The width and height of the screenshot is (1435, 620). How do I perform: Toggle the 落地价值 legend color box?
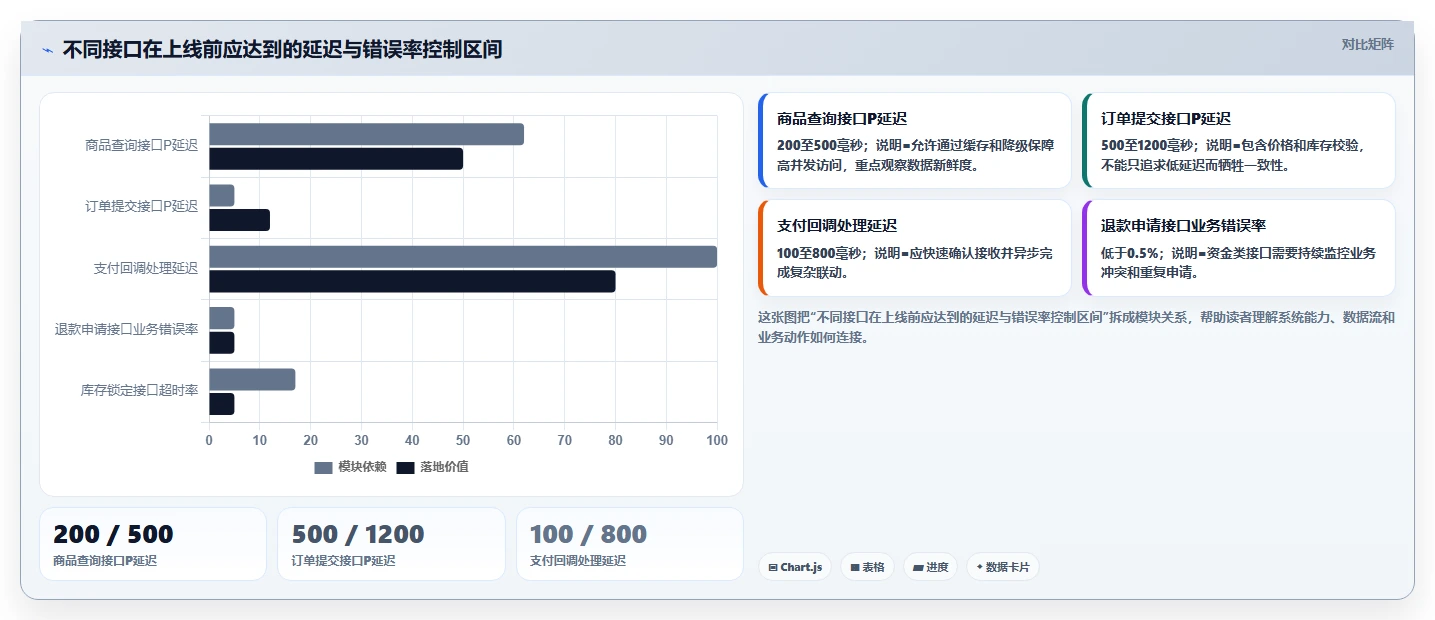(x=405, y=467)
